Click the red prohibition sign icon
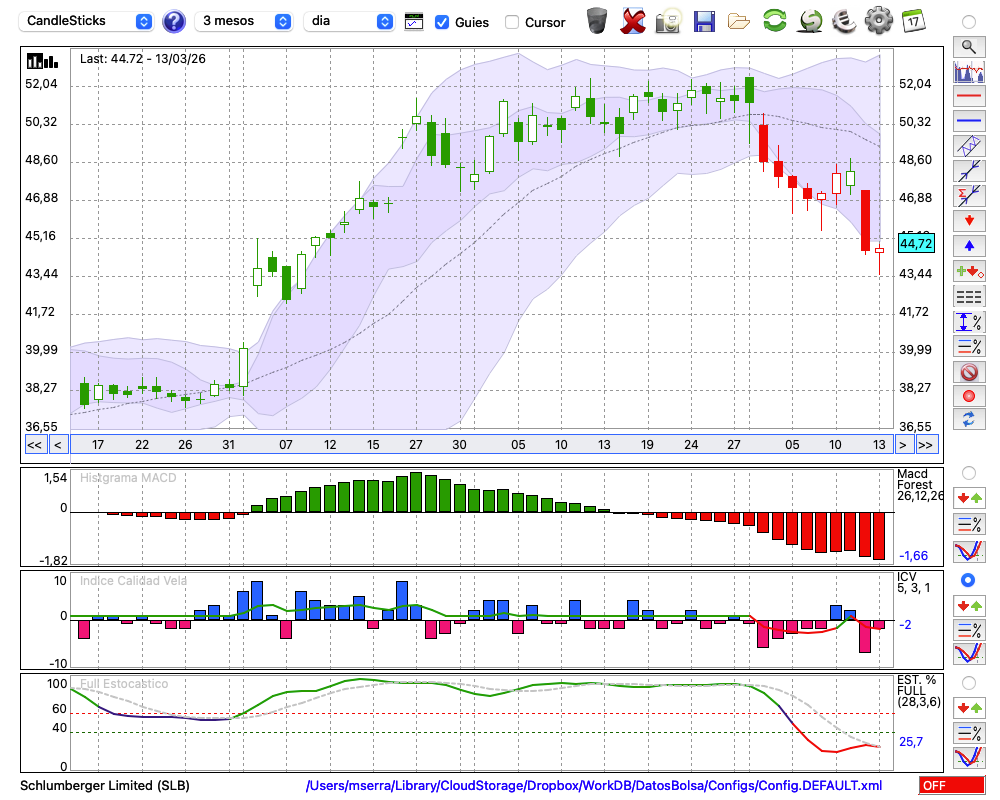 969,372
